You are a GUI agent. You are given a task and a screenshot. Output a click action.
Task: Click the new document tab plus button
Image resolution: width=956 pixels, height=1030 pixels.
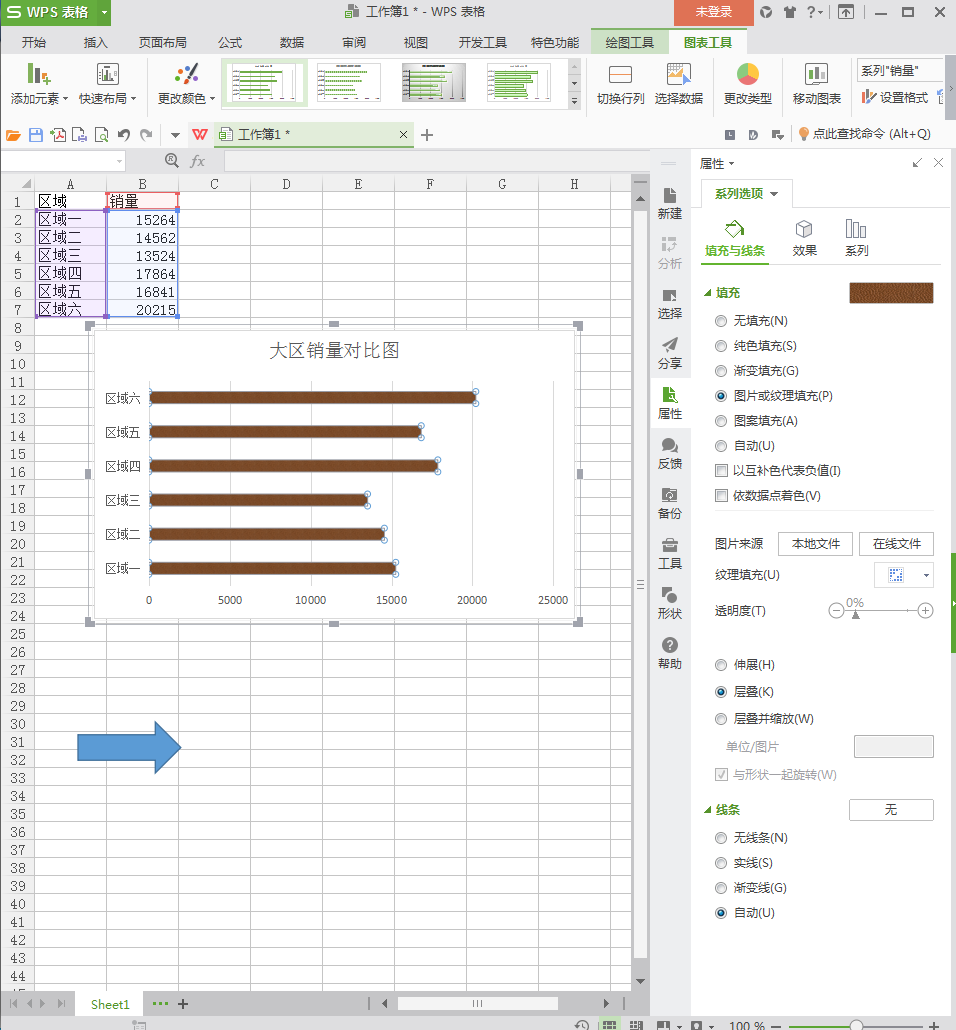tap(427, 135)
